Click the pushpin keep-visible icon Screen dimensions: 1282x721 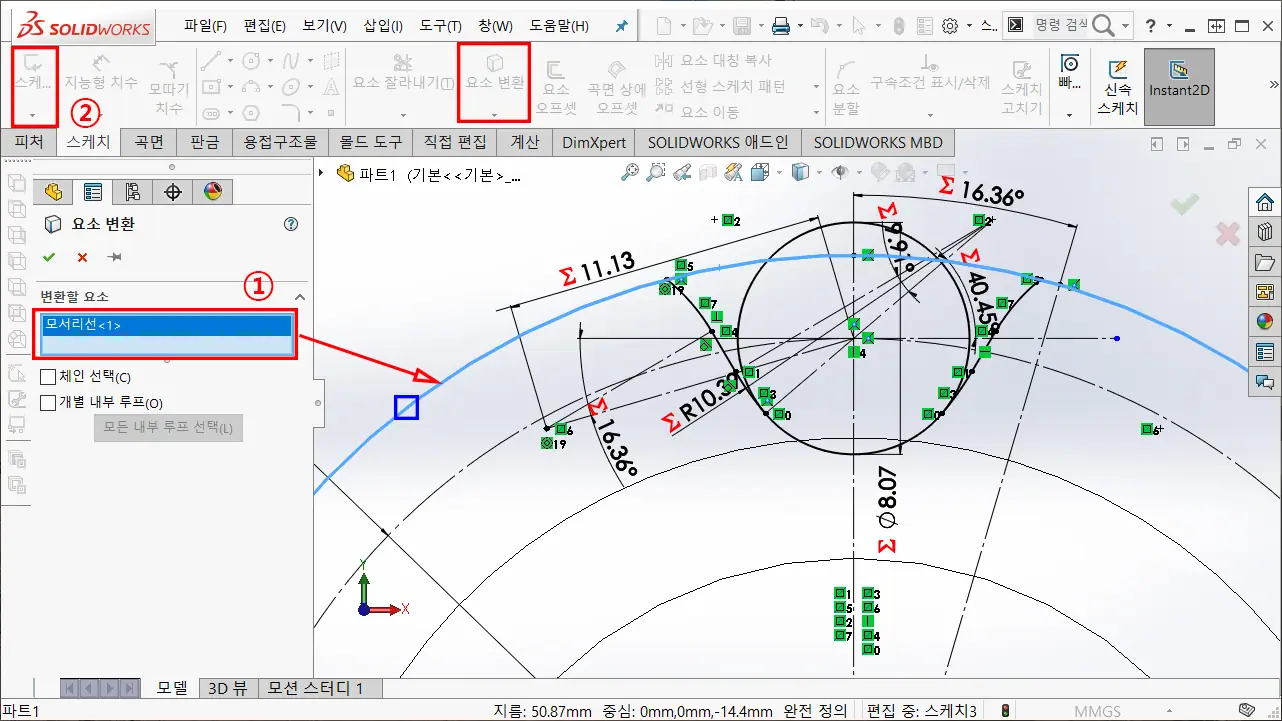115,257
